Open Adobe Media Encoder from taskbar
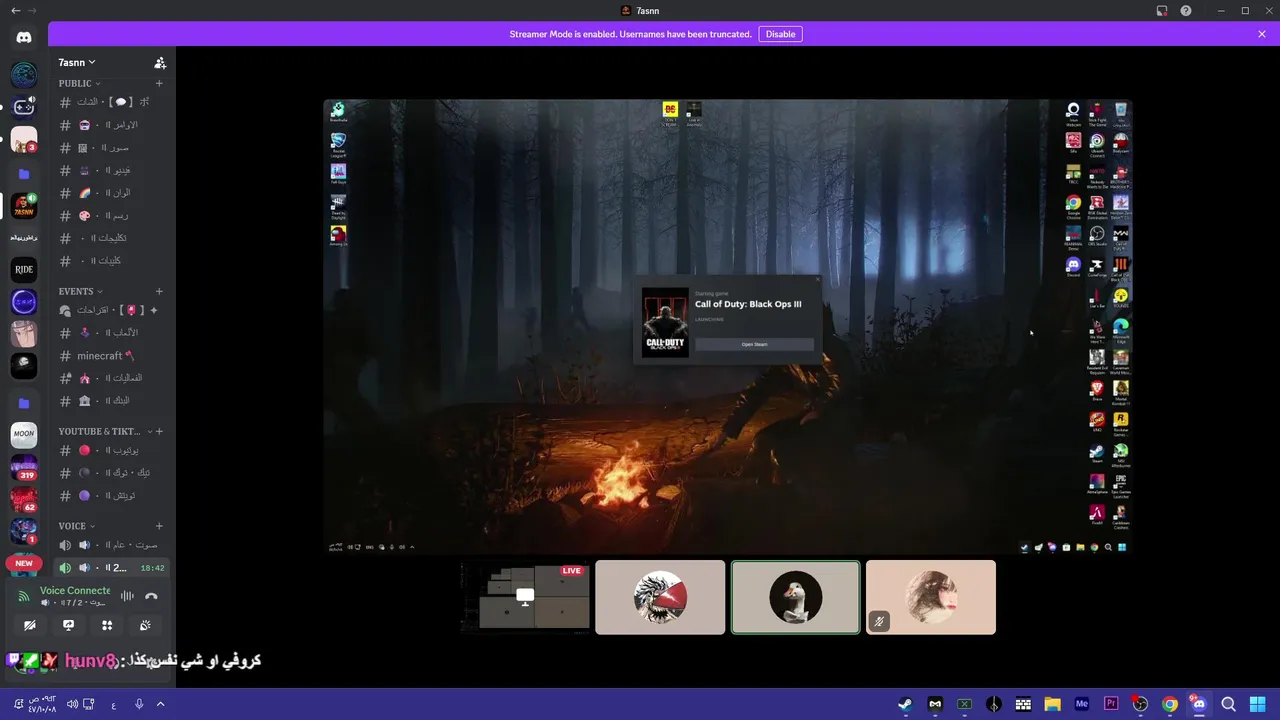The height and width of the screenshot is (720, 1280). [1081, 704]
